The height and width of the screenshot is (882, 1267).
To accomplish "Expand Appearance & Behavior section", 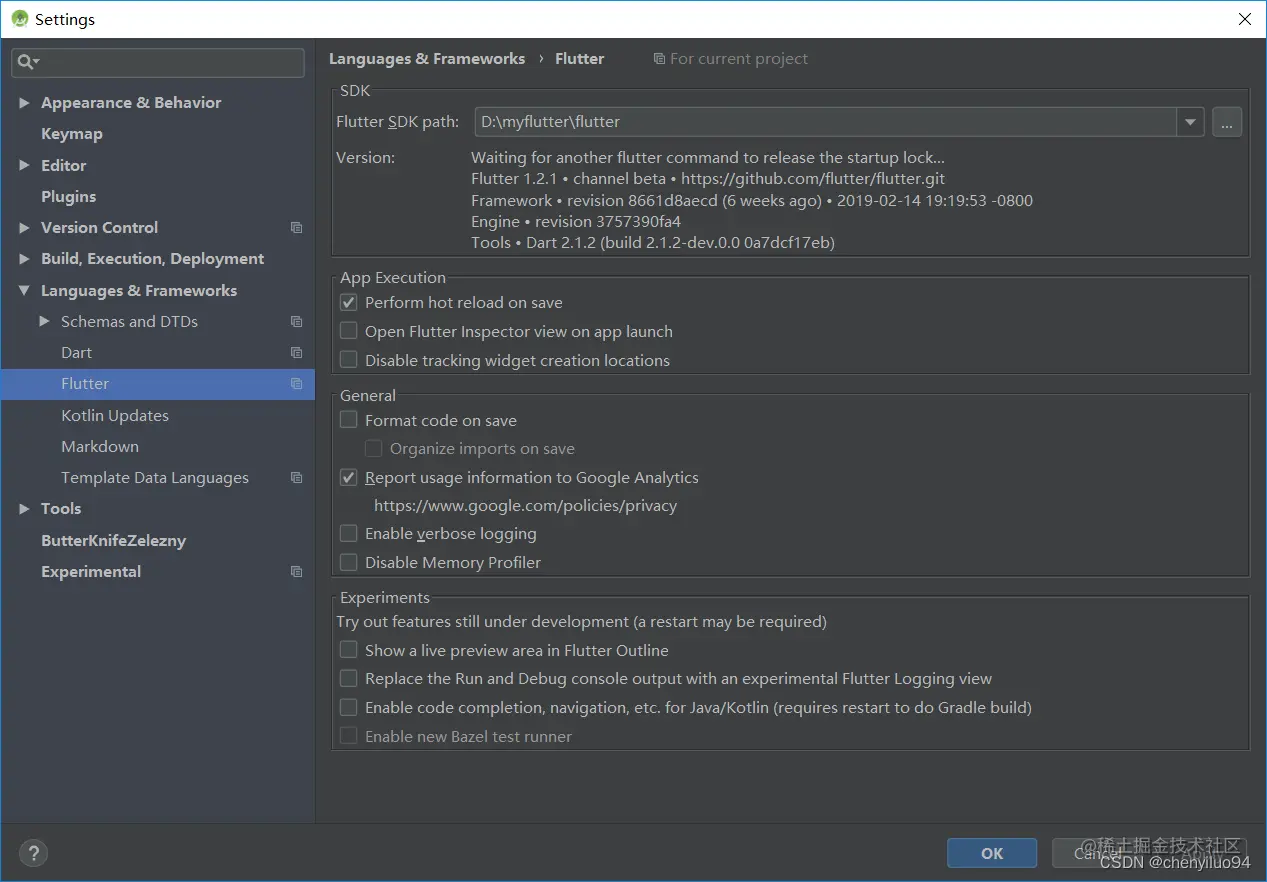I will (x=24, y=103).
